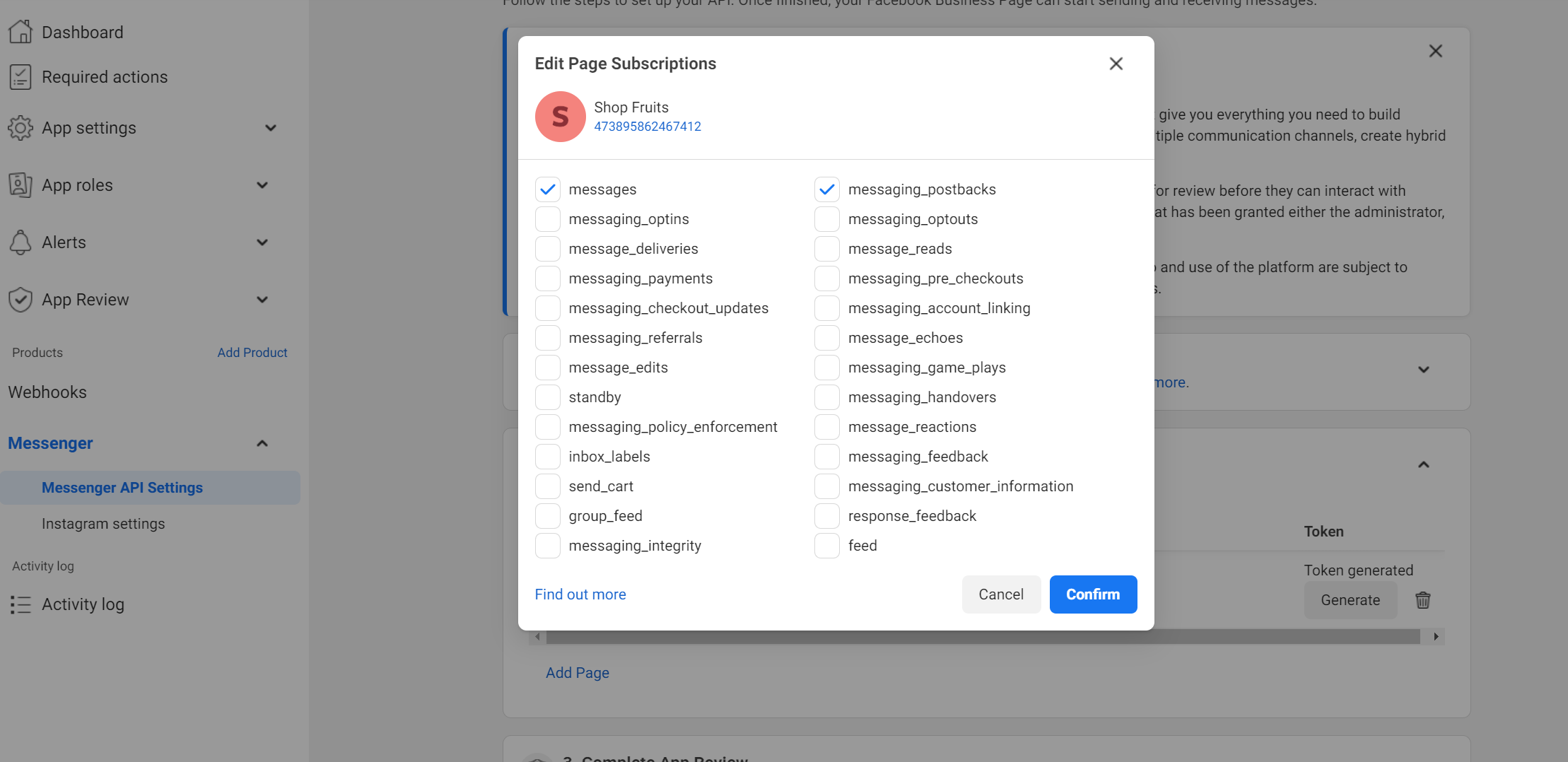Open the Dashboard home icon
This screenshot has height=762, width=1568.
click(21, 31)
